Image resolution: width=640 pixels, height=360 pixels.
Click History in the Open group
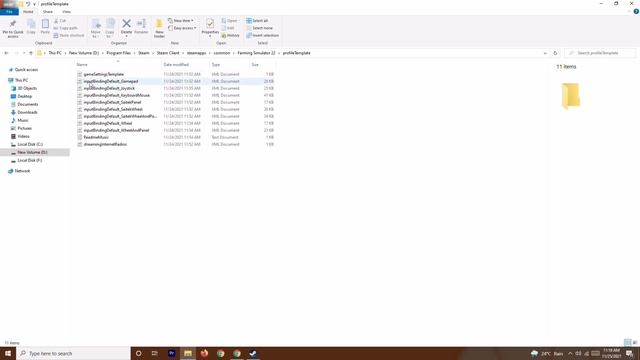pos(231,36)
